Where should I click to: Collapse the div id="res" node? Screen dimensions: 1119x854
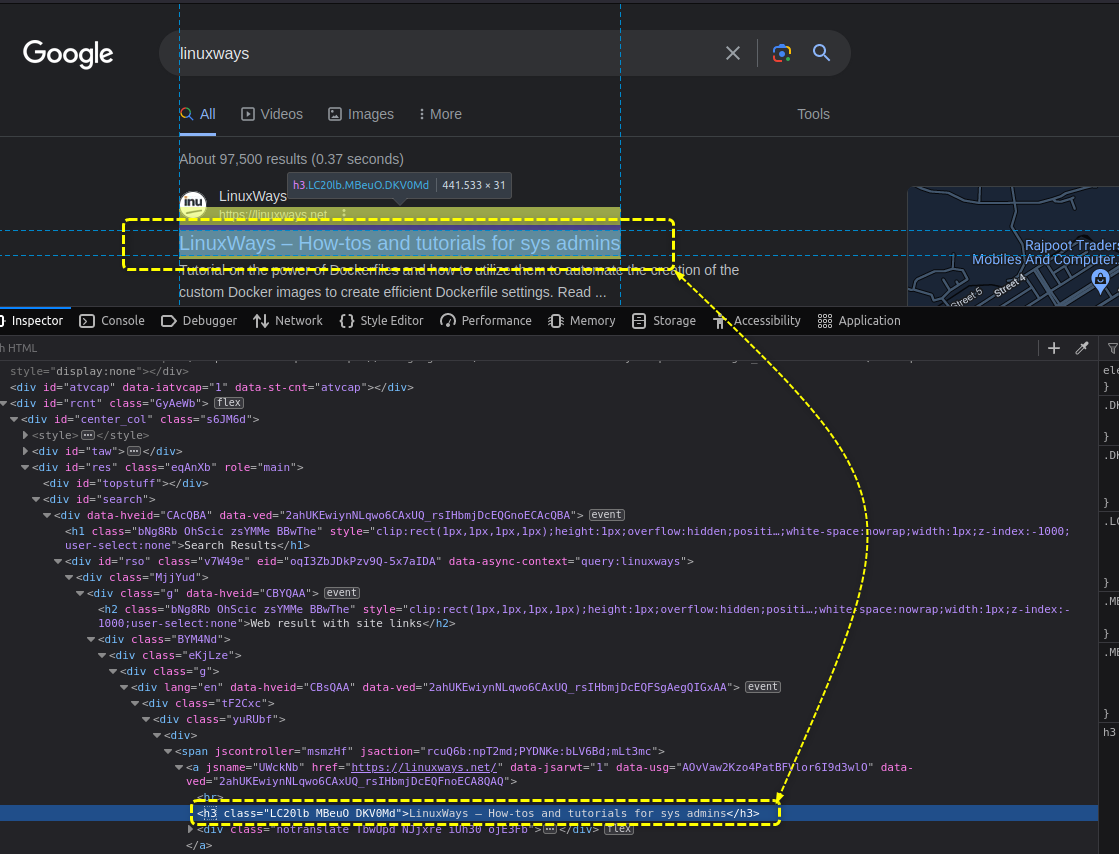[x=25, y=467]
